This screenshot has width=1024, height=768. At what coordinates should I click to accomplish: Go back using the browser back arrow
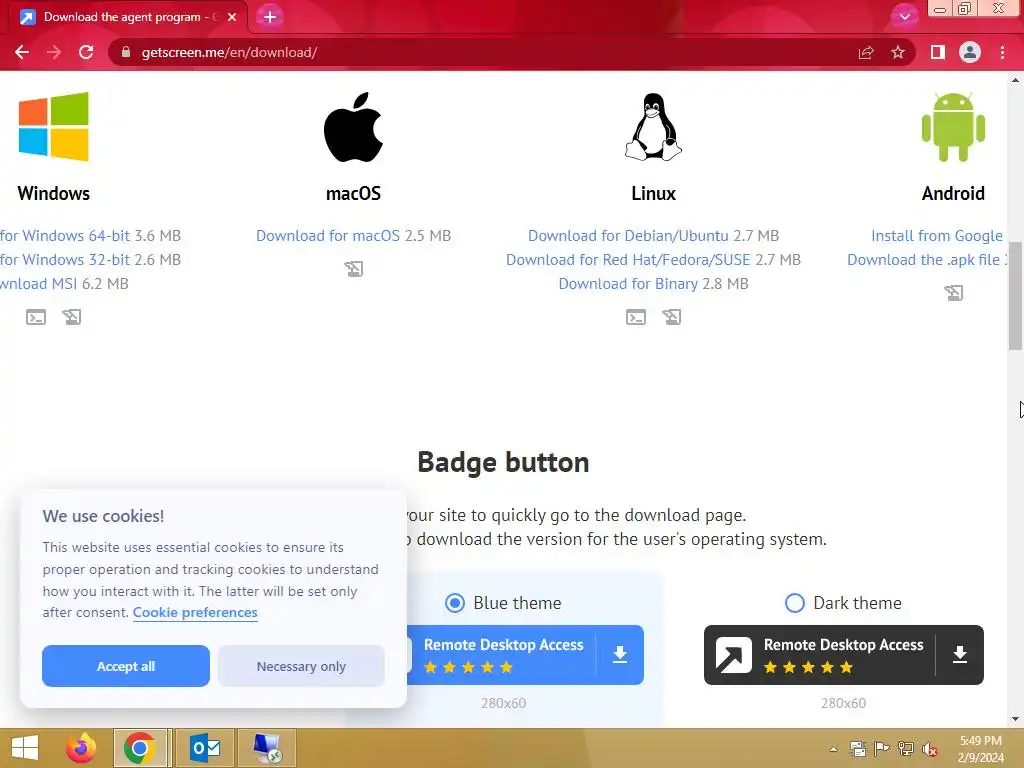22,52
